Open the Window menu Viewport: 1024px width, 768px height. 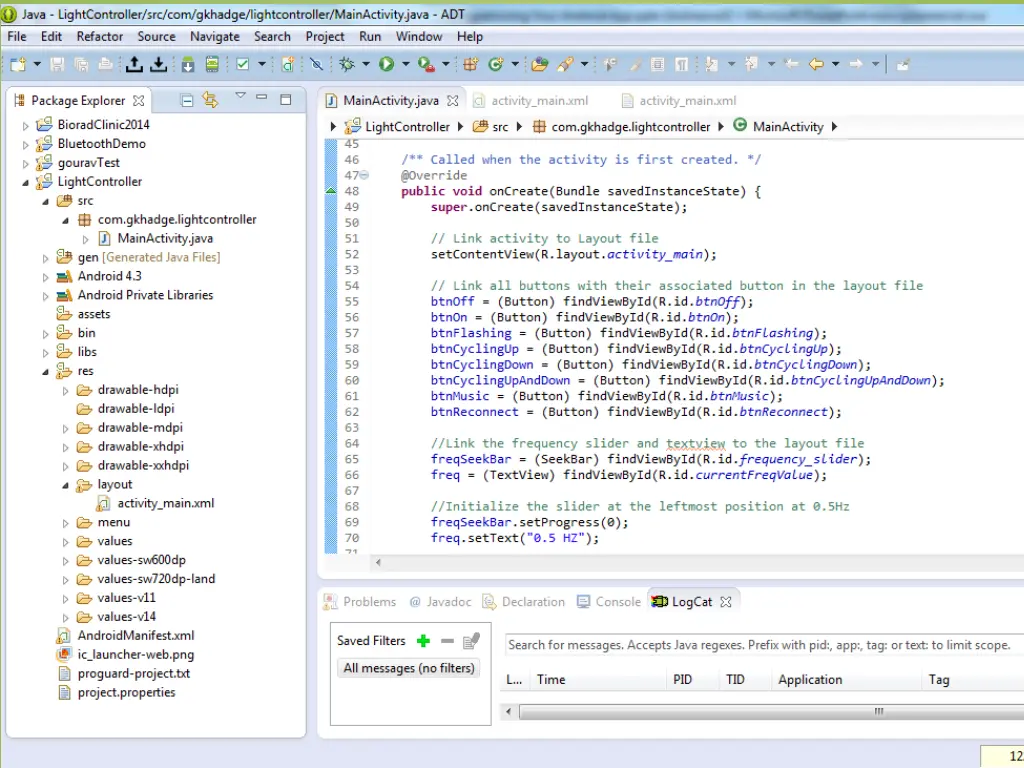(419, 37)
